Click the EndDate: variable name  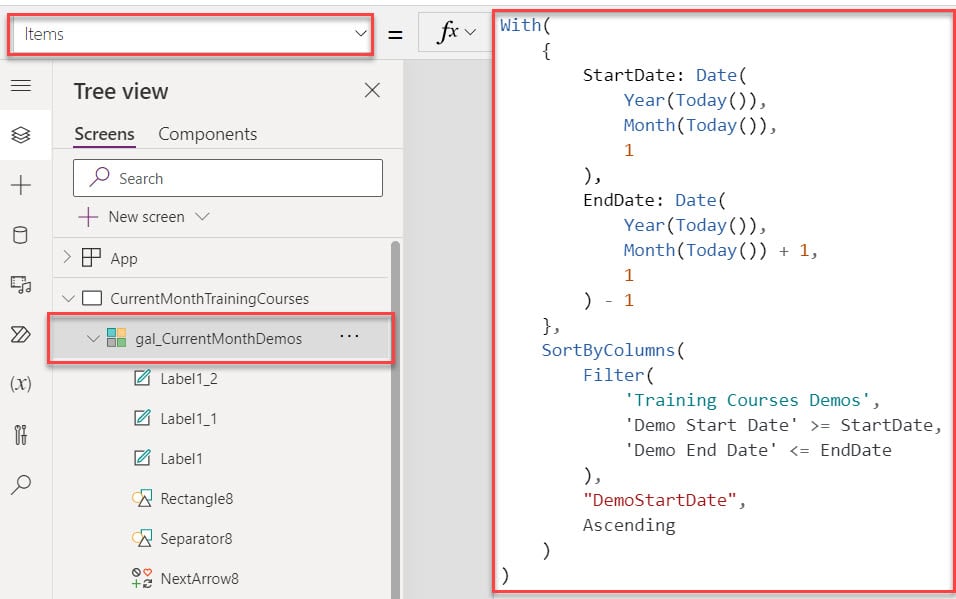pyautogui.click(x=624, y=200)
